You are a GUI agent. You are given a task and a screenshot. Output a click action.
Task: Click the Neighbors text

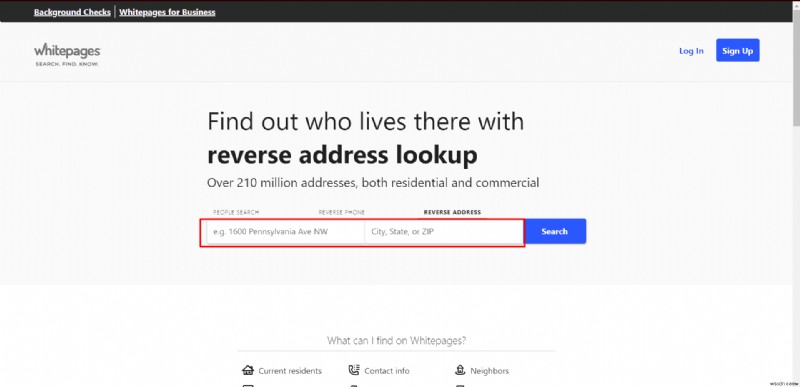point(489,371)
